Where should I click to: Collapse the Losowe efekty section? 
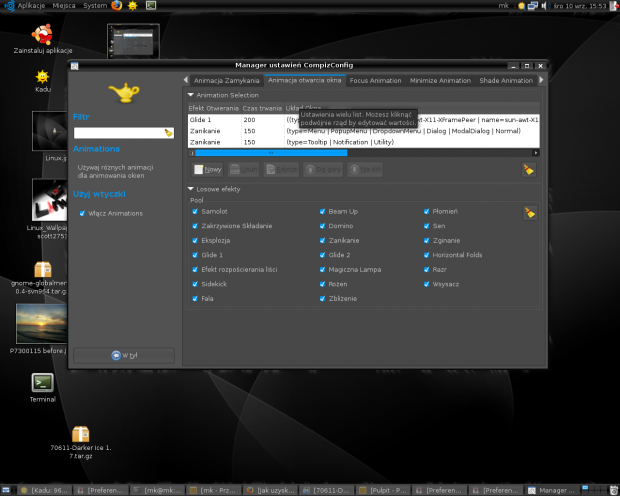(x=191, y=189)
